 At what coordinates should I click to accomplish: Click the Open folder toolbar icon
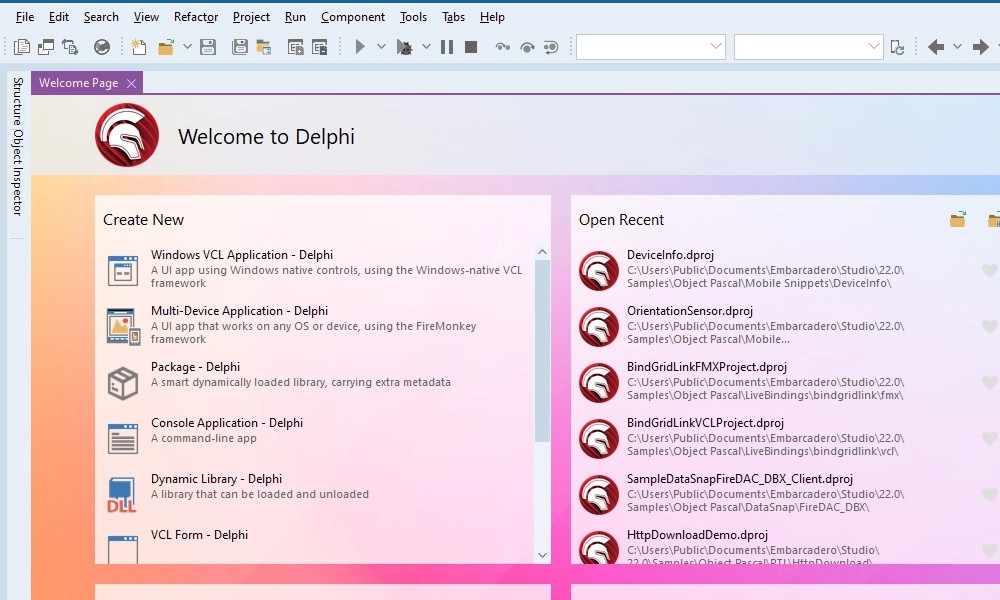166,47
